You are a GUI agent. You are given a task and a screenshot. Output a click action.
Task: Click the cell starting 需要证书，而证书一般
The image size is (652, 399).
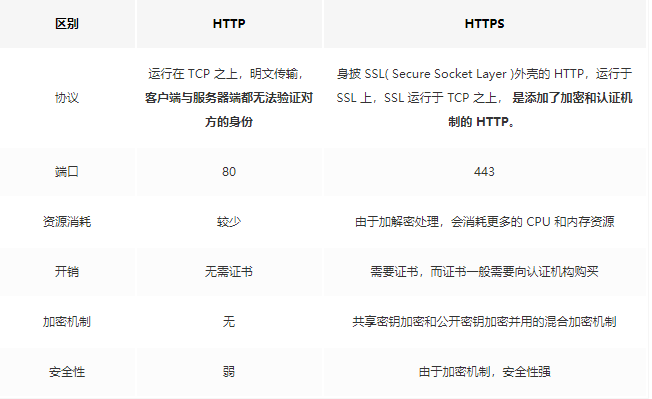click(484, 271)
